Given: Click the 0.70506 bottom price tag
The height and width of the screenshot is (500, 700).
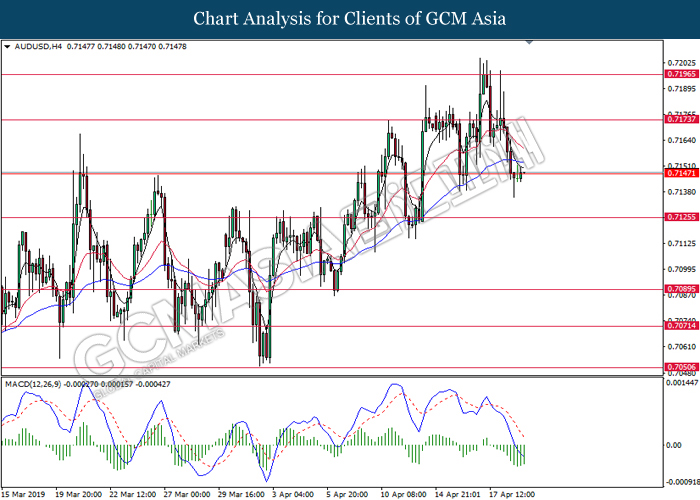Looking at the screenshot, I should tap(680, 368).
